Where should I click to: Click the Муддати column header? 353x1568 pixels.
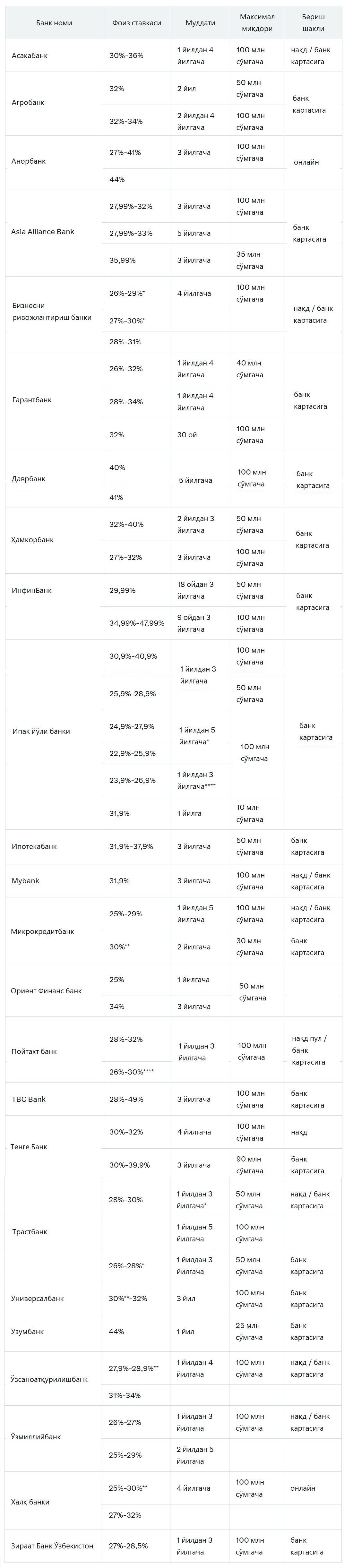(200, 22)
